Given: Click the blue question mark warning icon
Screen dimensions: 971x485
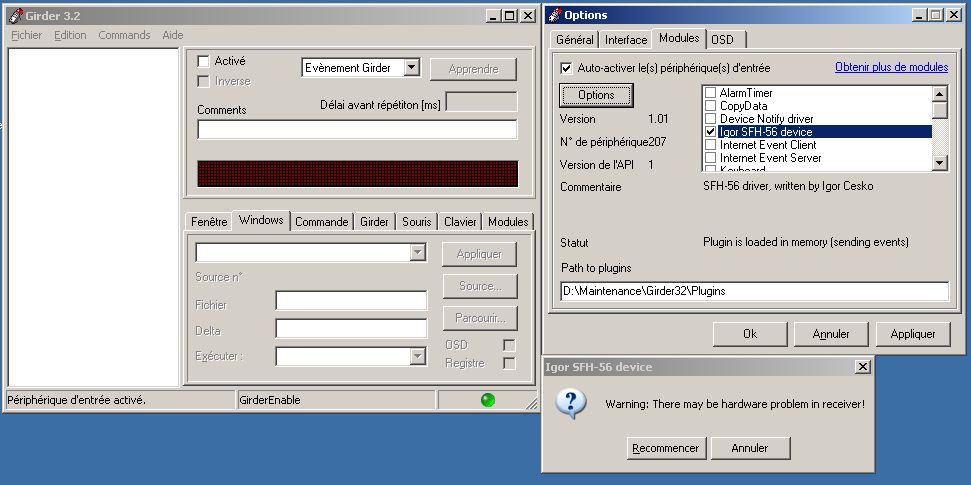Looking at the screenshot, I should click(x=571, y=404).
